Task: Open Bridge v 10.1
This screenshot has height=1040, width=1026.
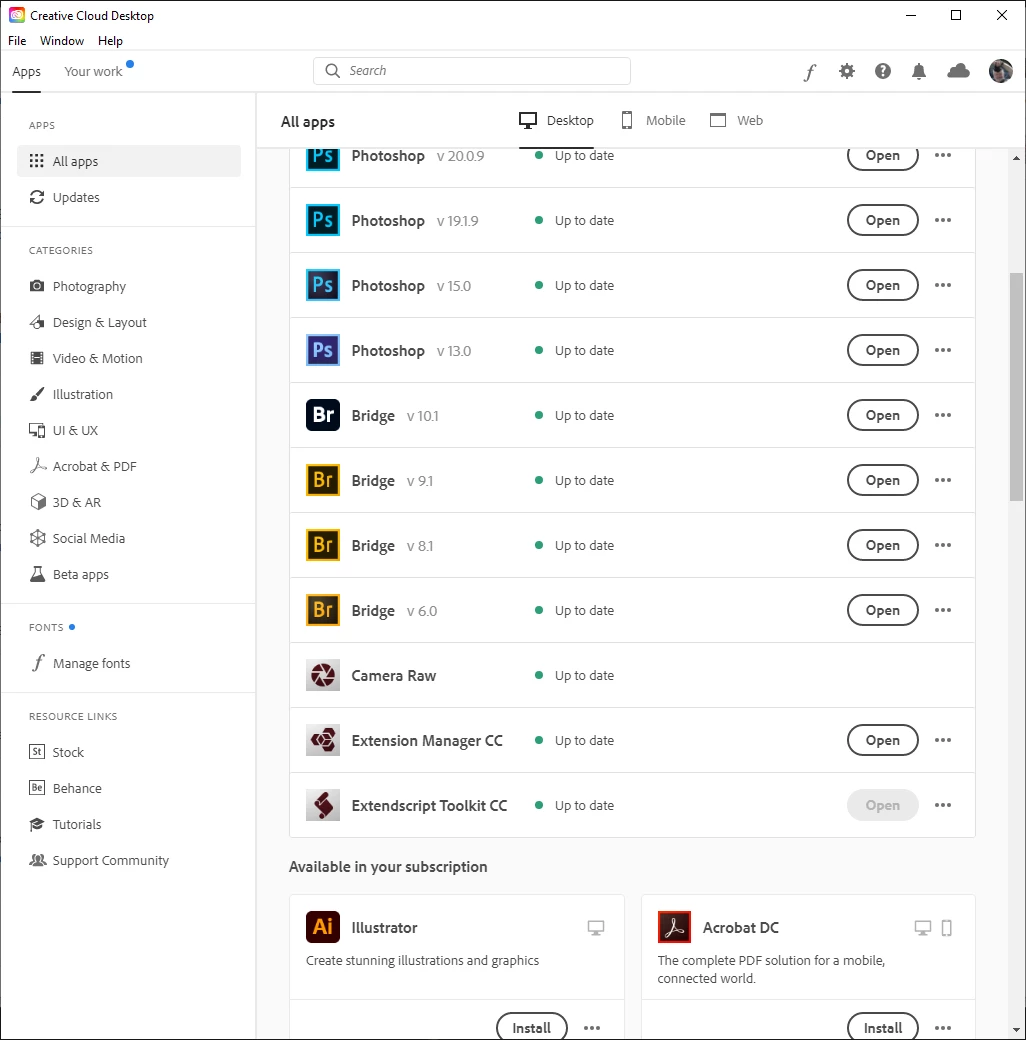Action: [883, 415]
